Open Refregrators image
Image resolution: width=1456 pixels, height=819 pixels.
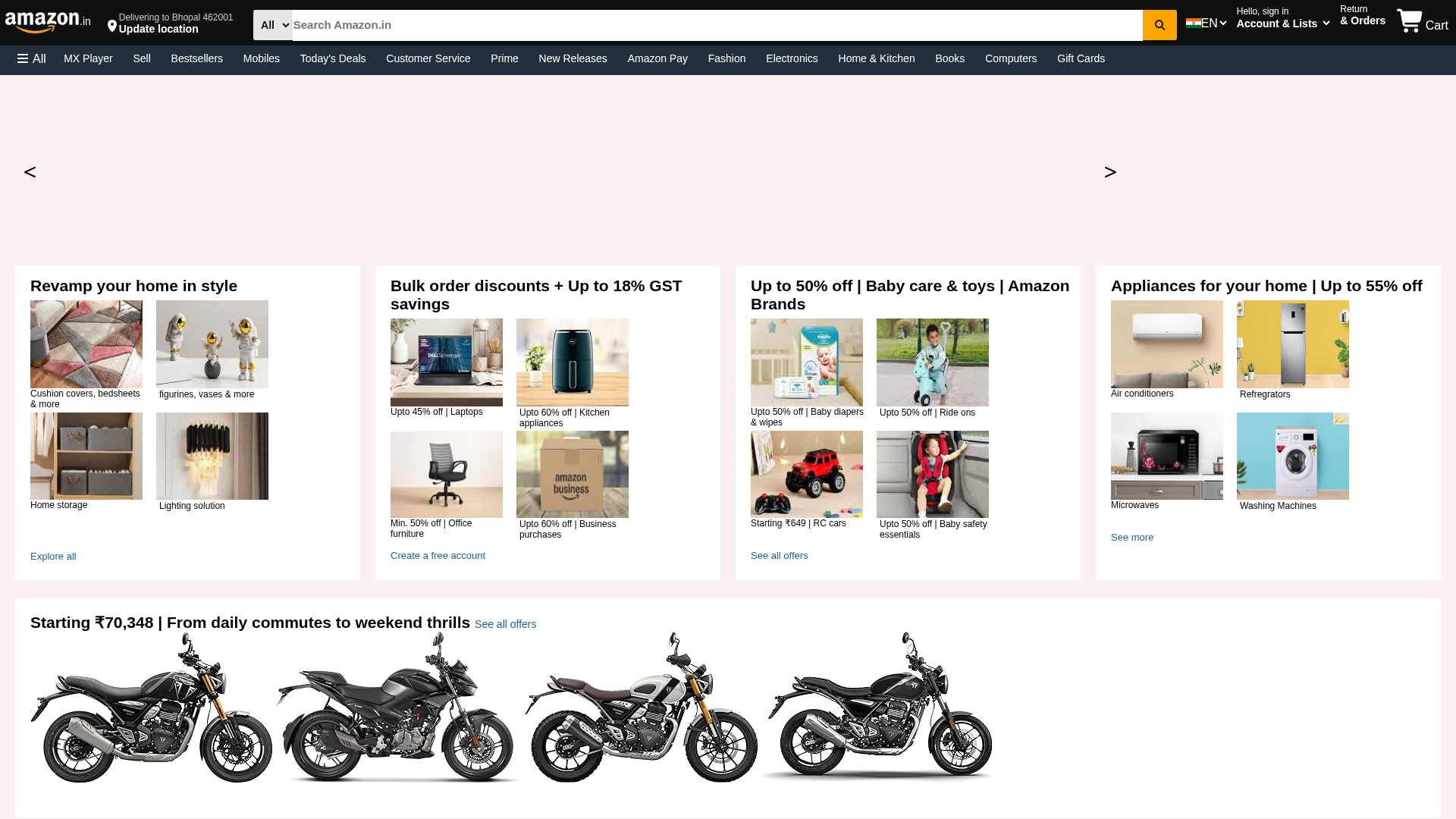(1293, 344)
